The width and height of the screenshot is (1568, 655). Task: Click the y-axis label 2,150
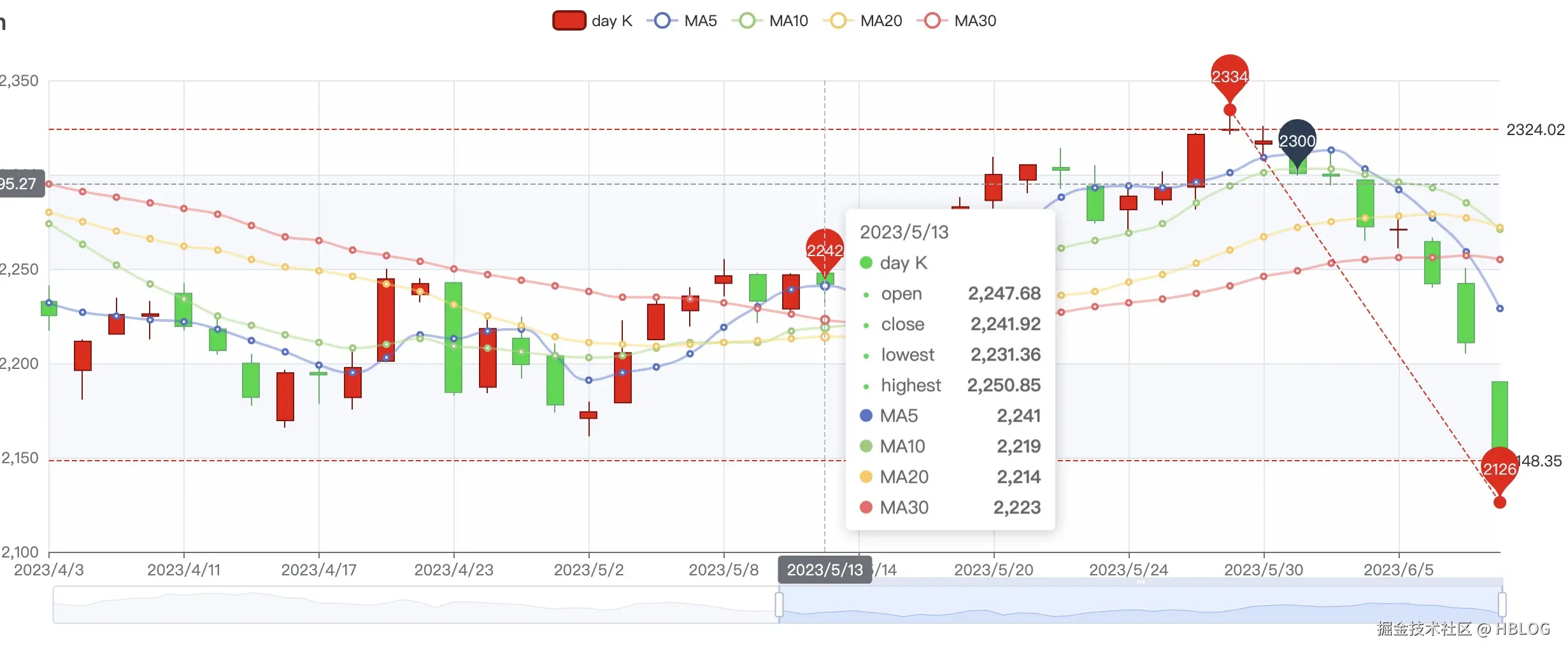(19, 458)
